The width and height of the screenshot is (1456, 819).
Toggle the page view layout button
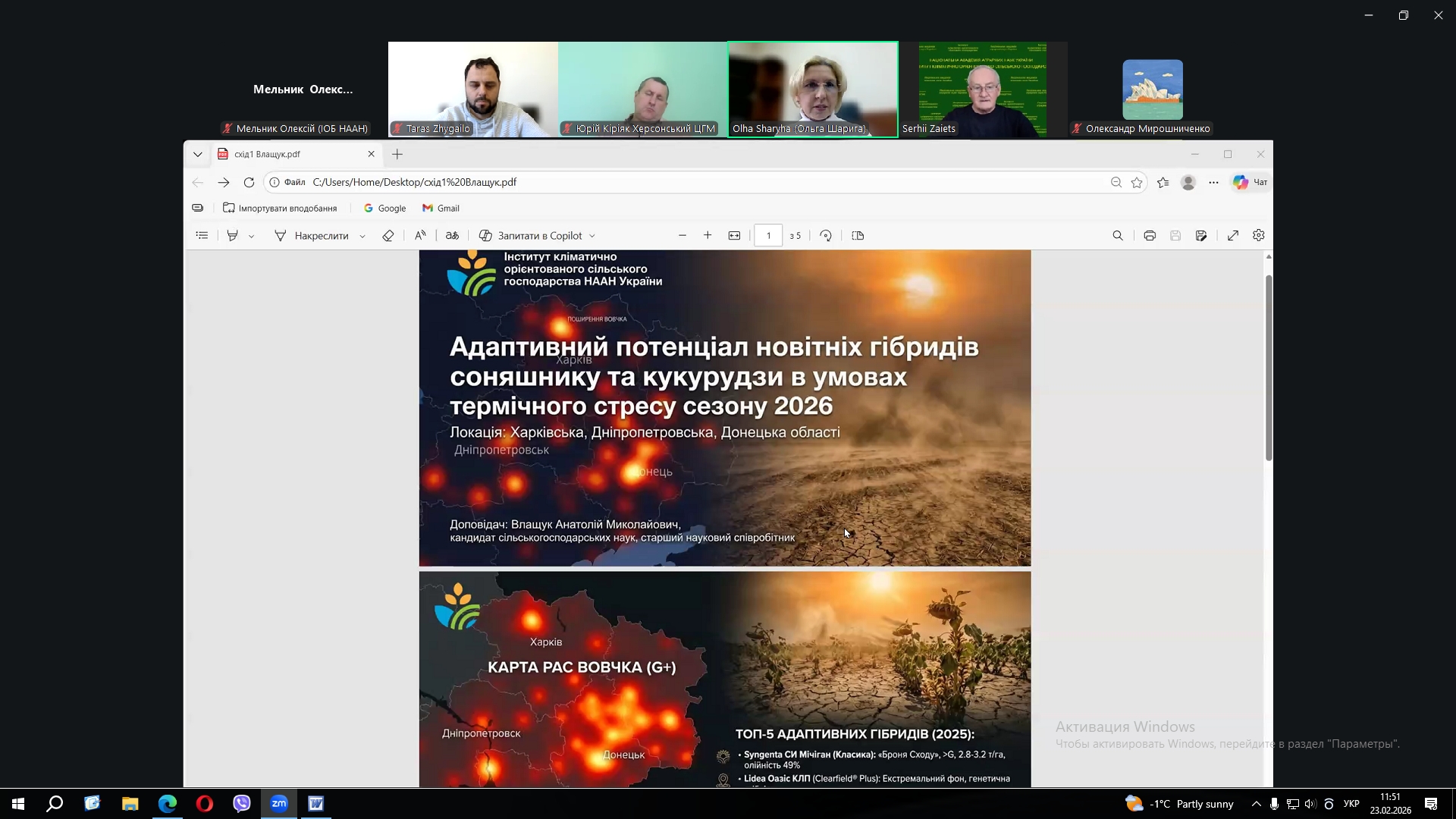(x=858, y=236)
